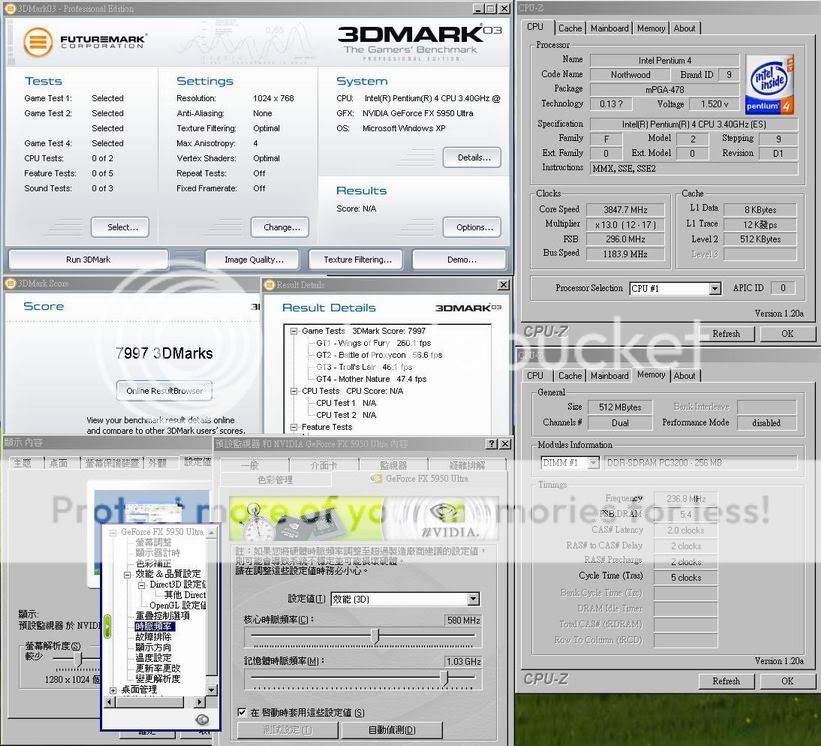The width and height of the screenshot is (821, 746).
Task: Click the Change... settings button
Action: point(282,227)
